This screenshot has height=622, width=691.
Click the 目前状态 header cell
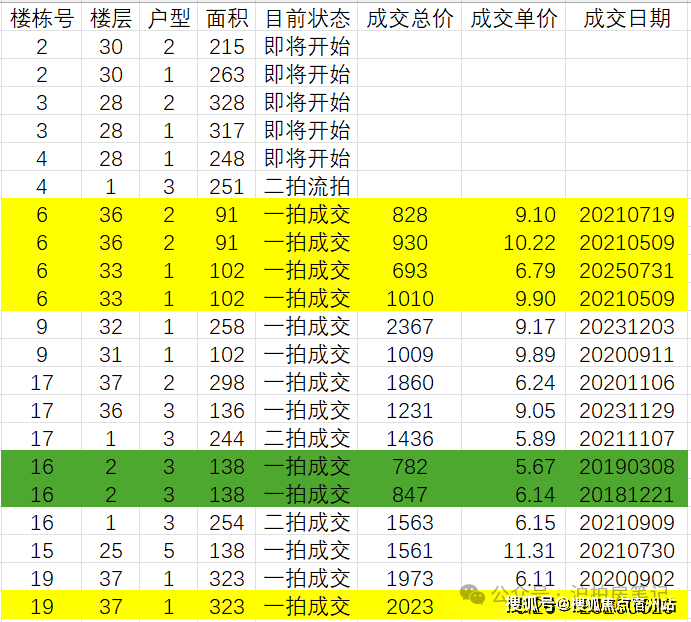point(307,19)
